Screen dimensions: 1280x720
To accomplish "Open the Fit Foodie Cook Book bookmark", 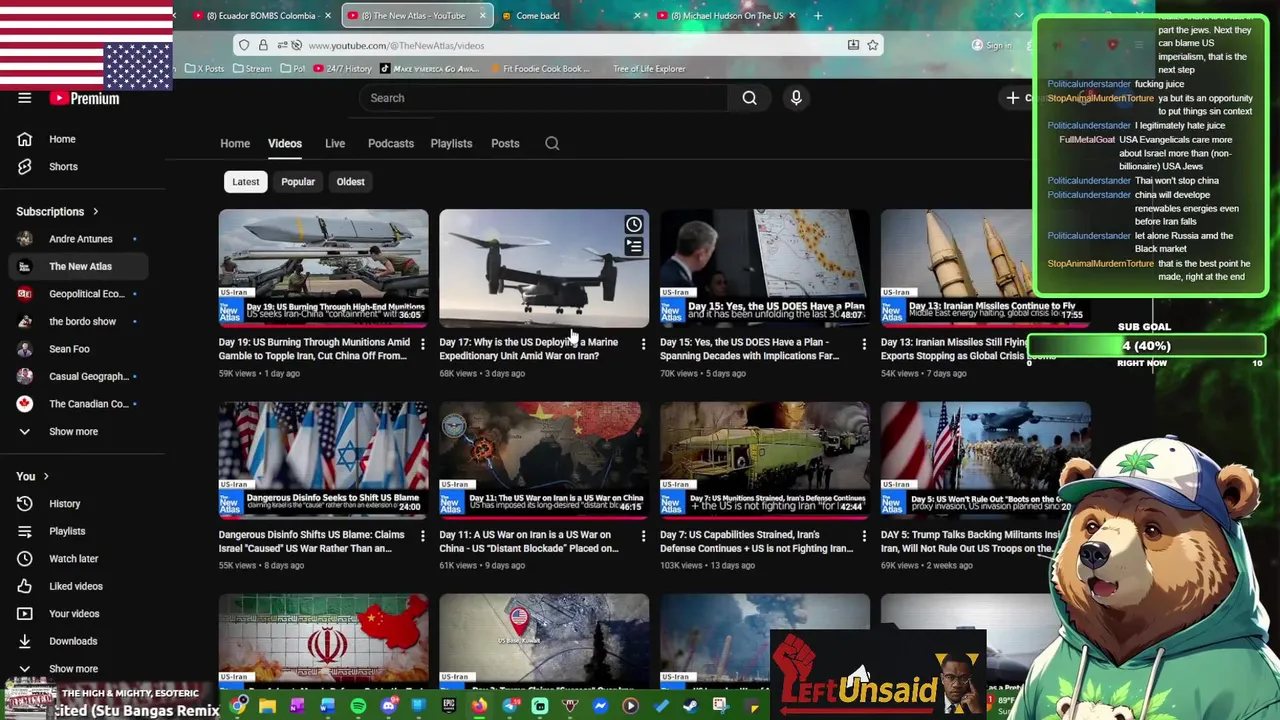I will coord(540,69).
